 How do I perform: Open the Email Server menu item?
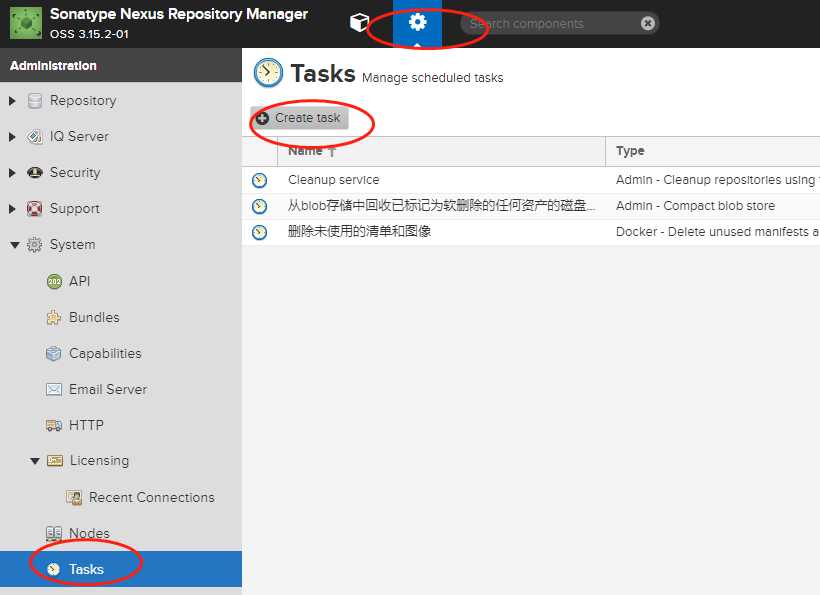point(108,390)
